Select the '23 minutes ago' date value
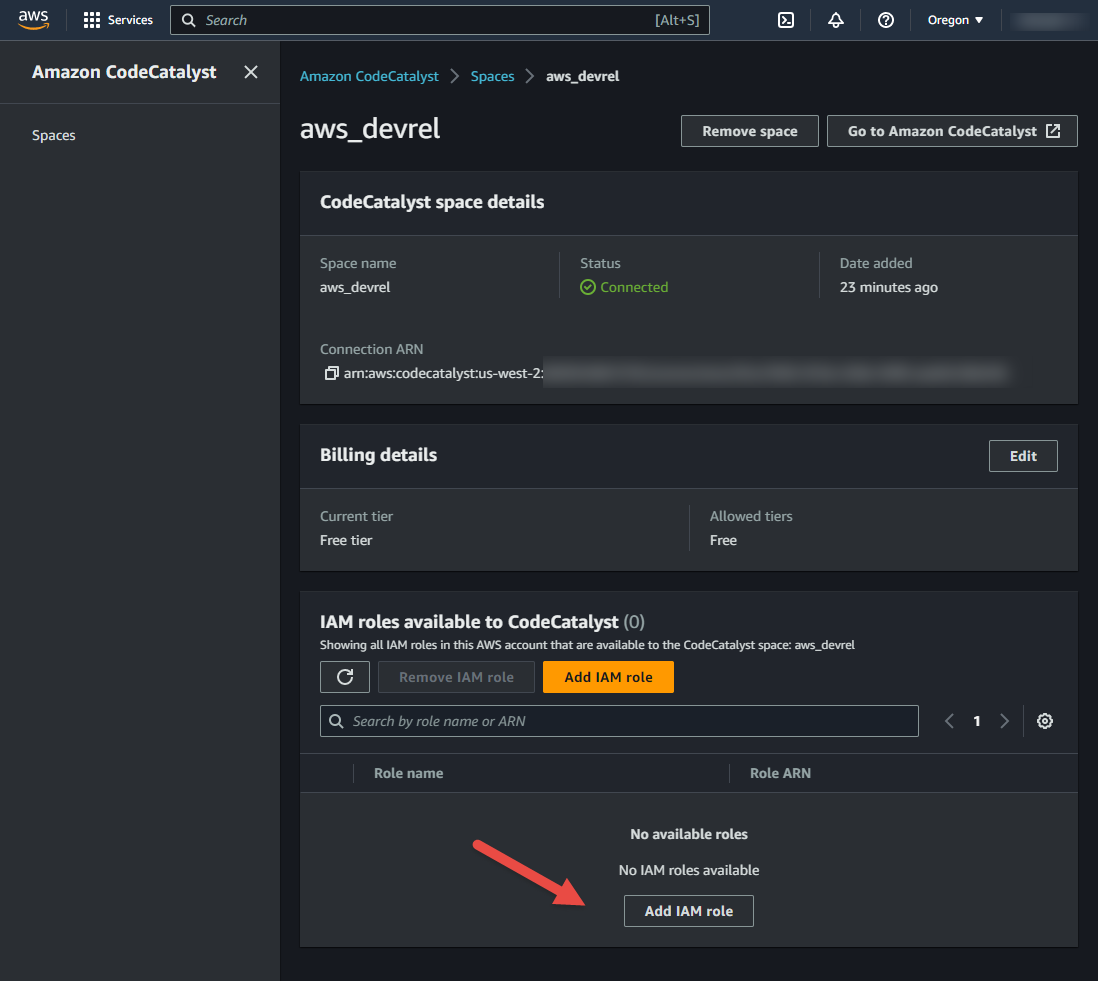The image size is (1098, 981). tap(889, 287)
